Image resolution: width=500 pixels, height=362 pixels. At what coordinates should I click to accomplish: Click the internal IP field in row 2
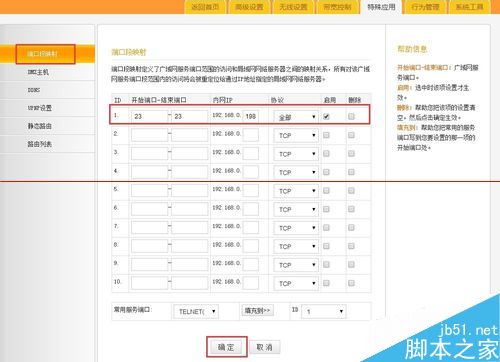click(x=251, y=135)
